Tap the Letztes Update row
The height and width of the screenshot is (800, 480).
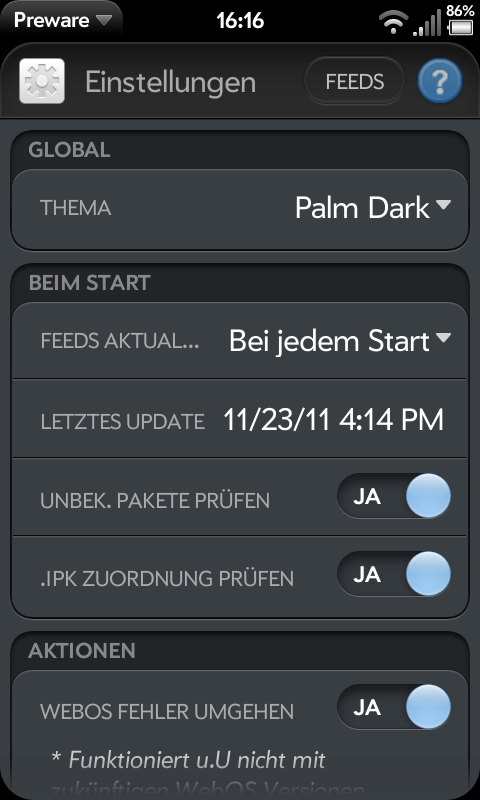coord(240,419)
